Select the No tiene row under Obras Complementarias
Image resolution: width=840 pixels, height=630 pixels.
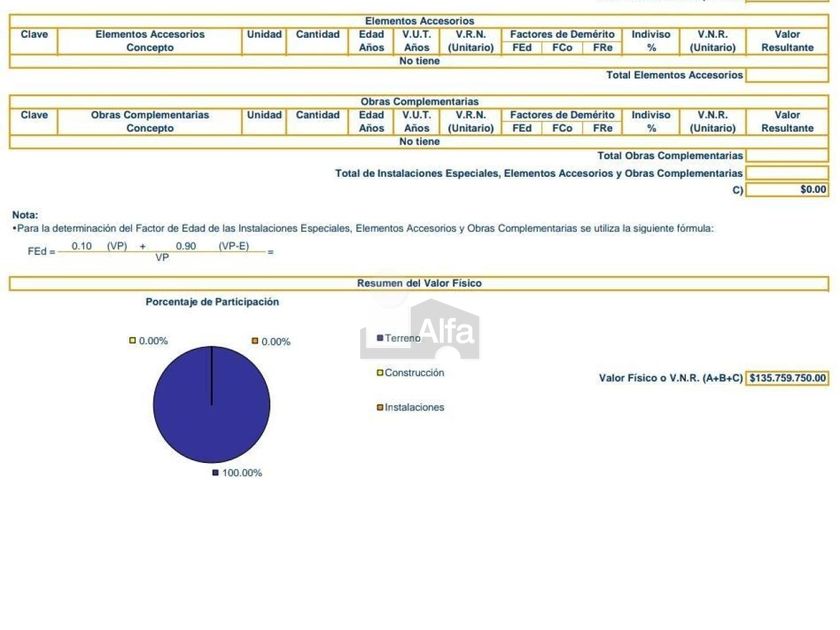click(x=419, y=142)
